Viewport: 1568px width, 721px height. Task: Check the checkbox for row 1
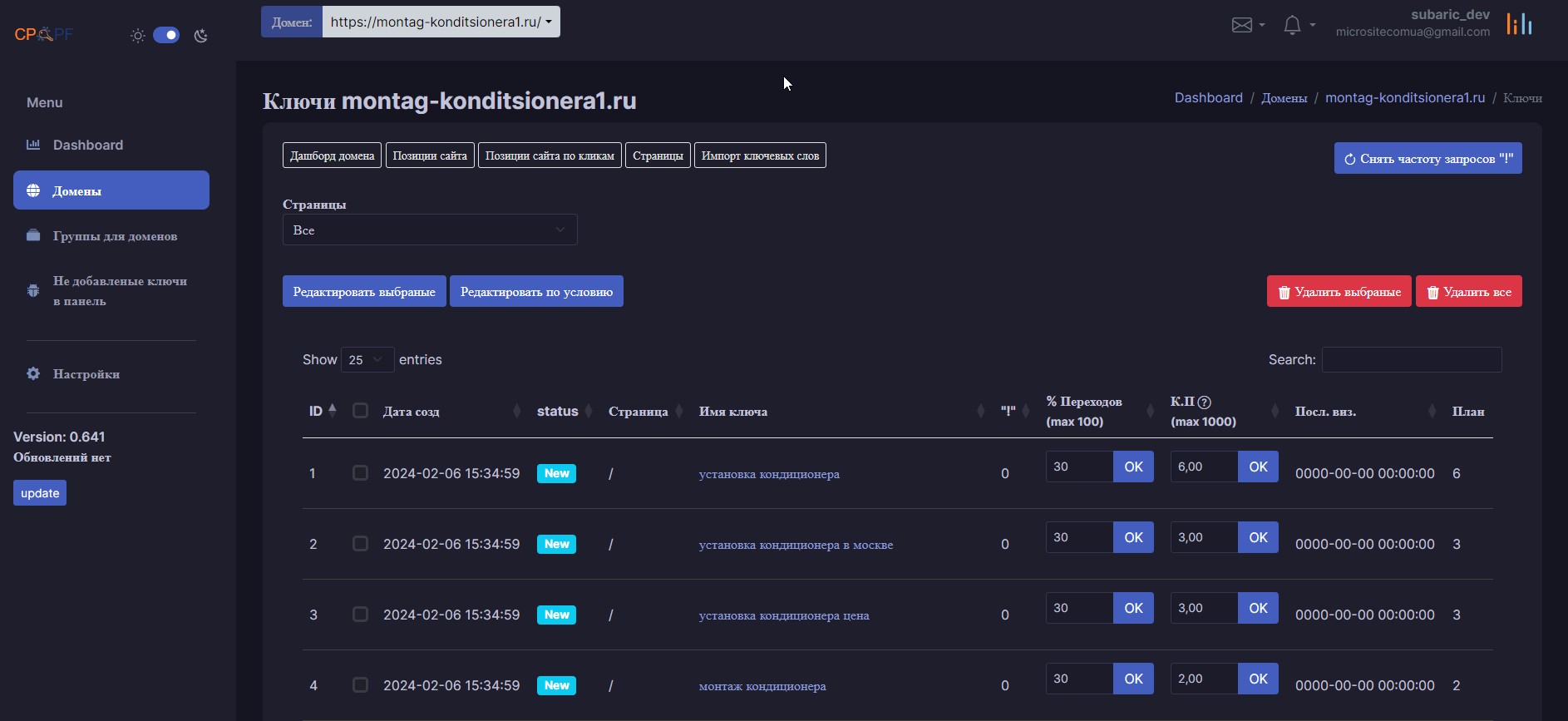point(360,472)
